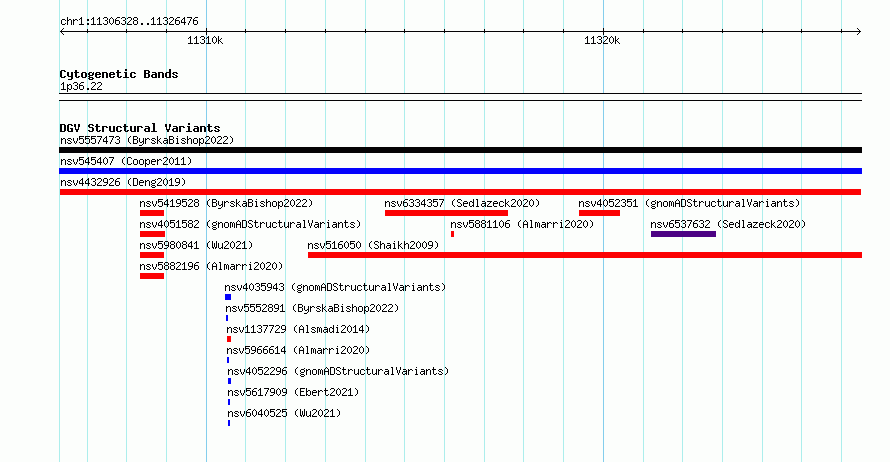Select the blue marker under nsv5552891

(x=227, y=318)
